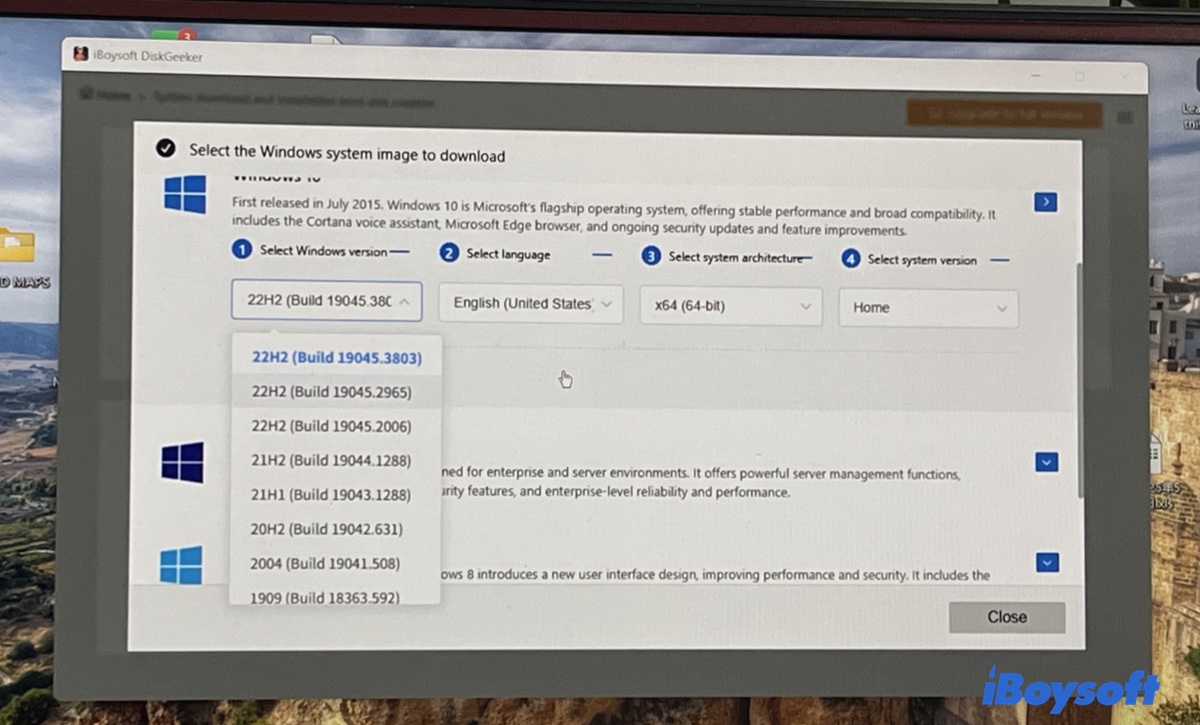
Task: Open the English (United States) language dropdown
Action: point(531,303)
